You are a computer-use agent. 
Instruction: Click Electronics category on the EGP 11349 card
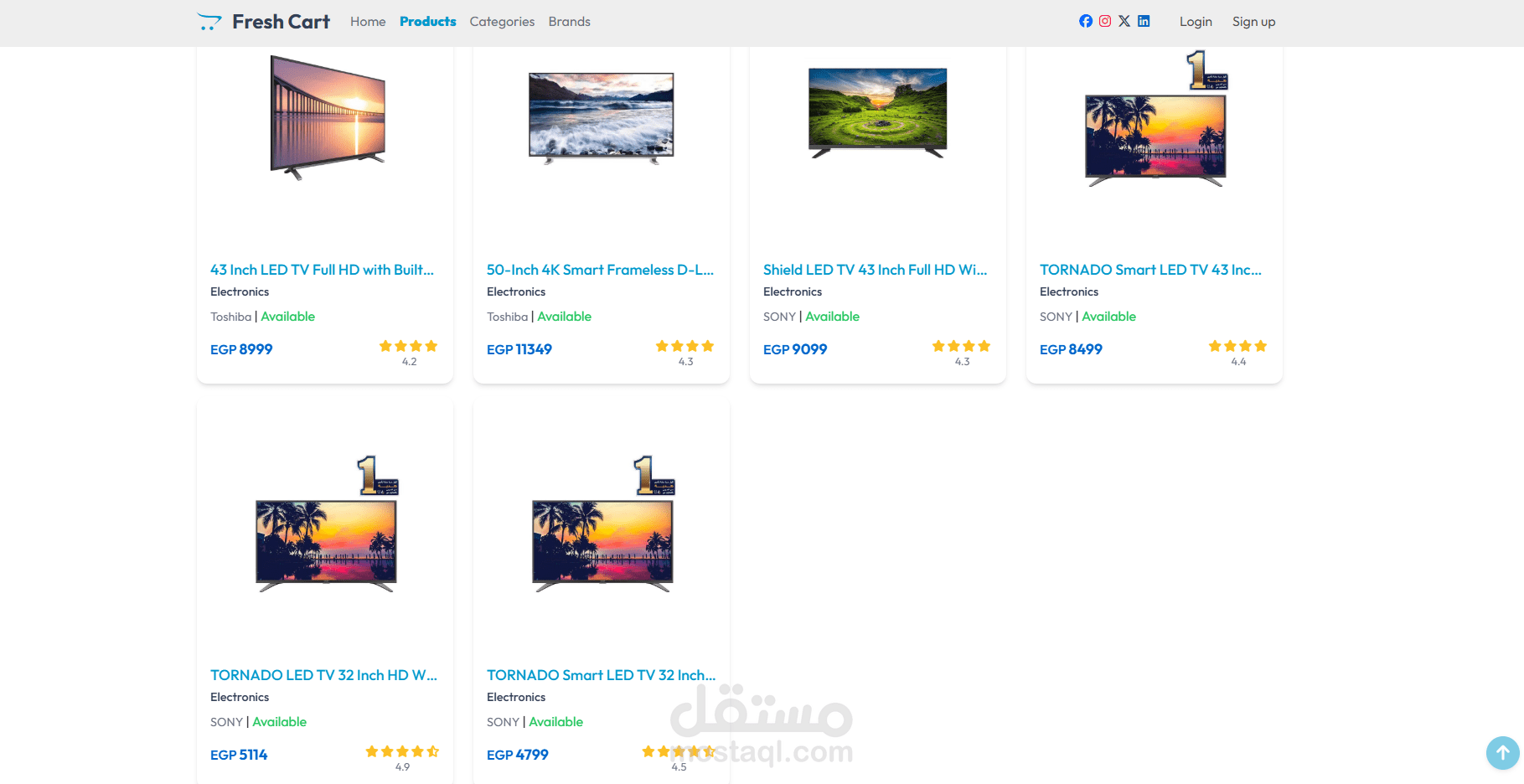516,291
